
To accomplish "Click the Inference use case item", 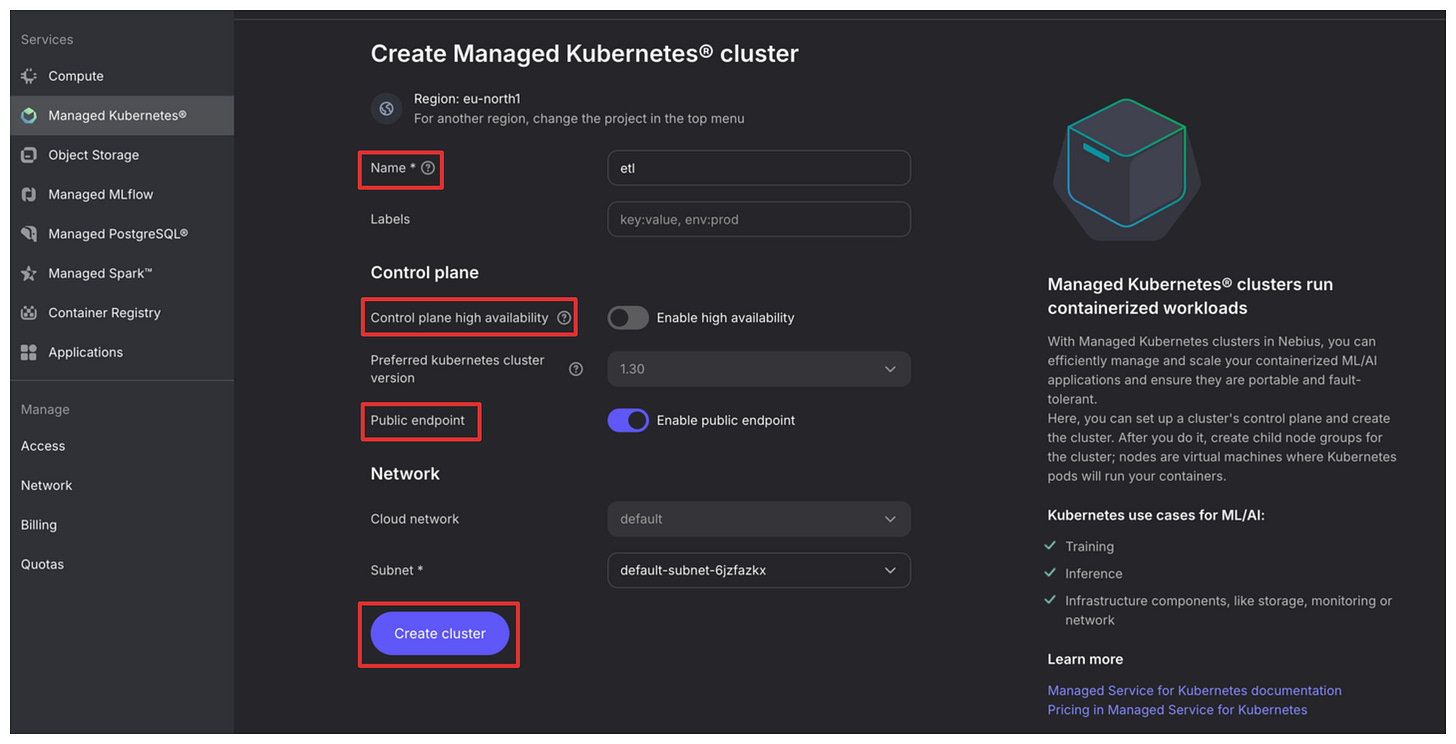I will (x=1093, y=574).
